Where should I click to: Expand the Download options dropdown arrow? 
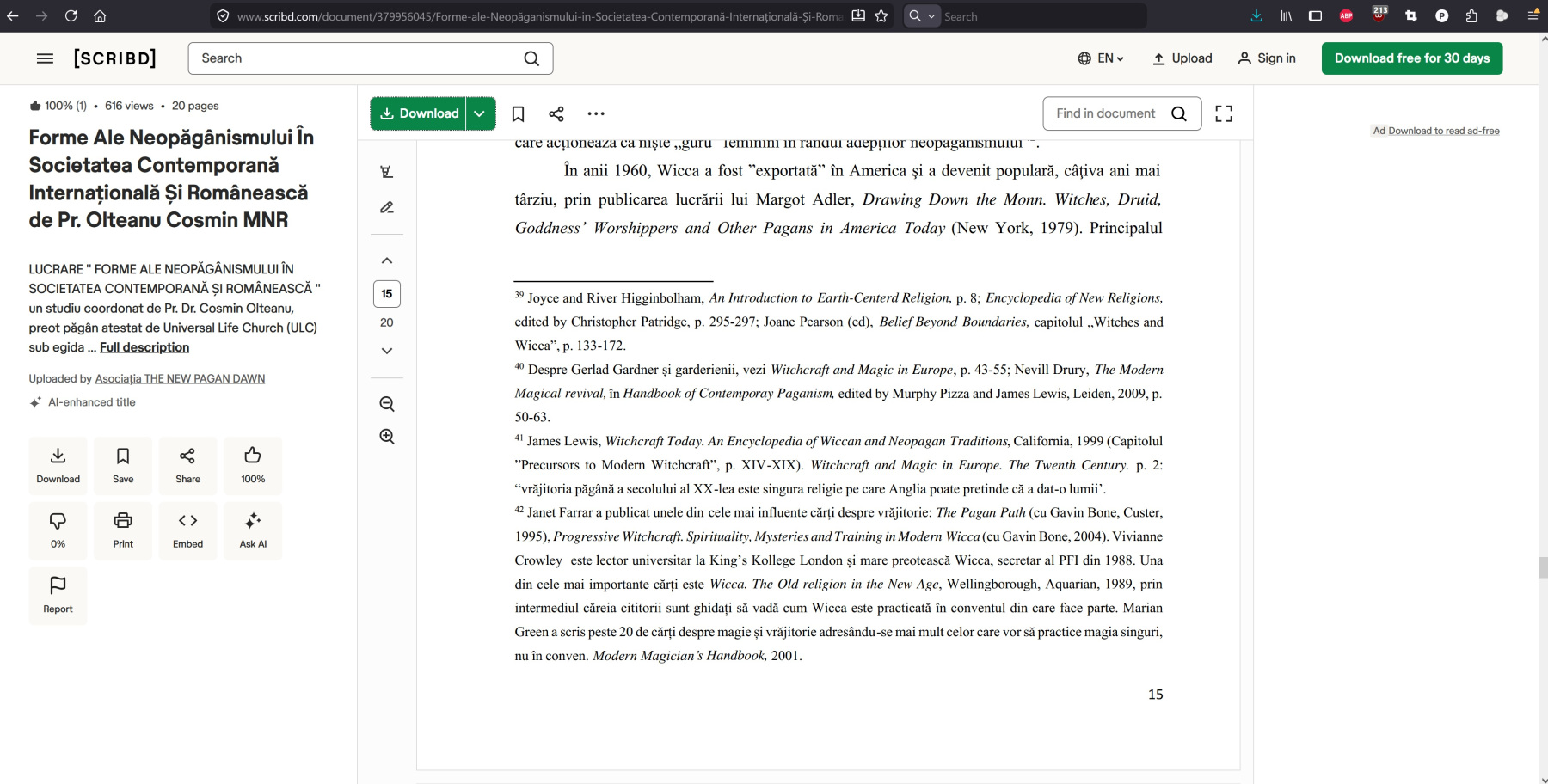coord(480,113)
